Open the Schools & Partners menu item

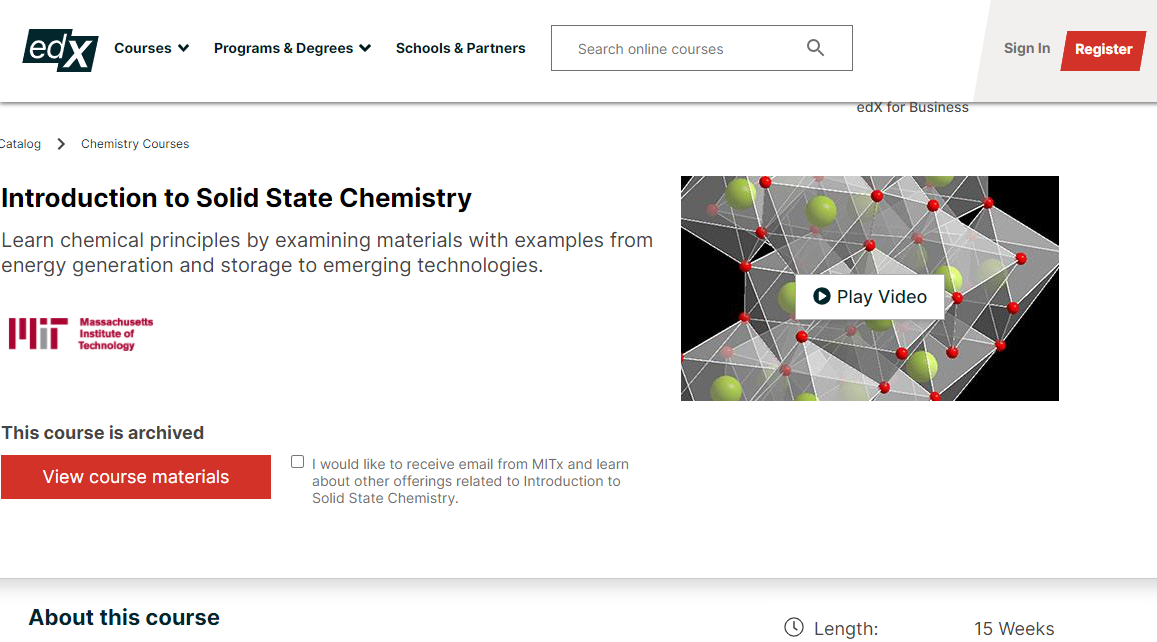(460, 48)
